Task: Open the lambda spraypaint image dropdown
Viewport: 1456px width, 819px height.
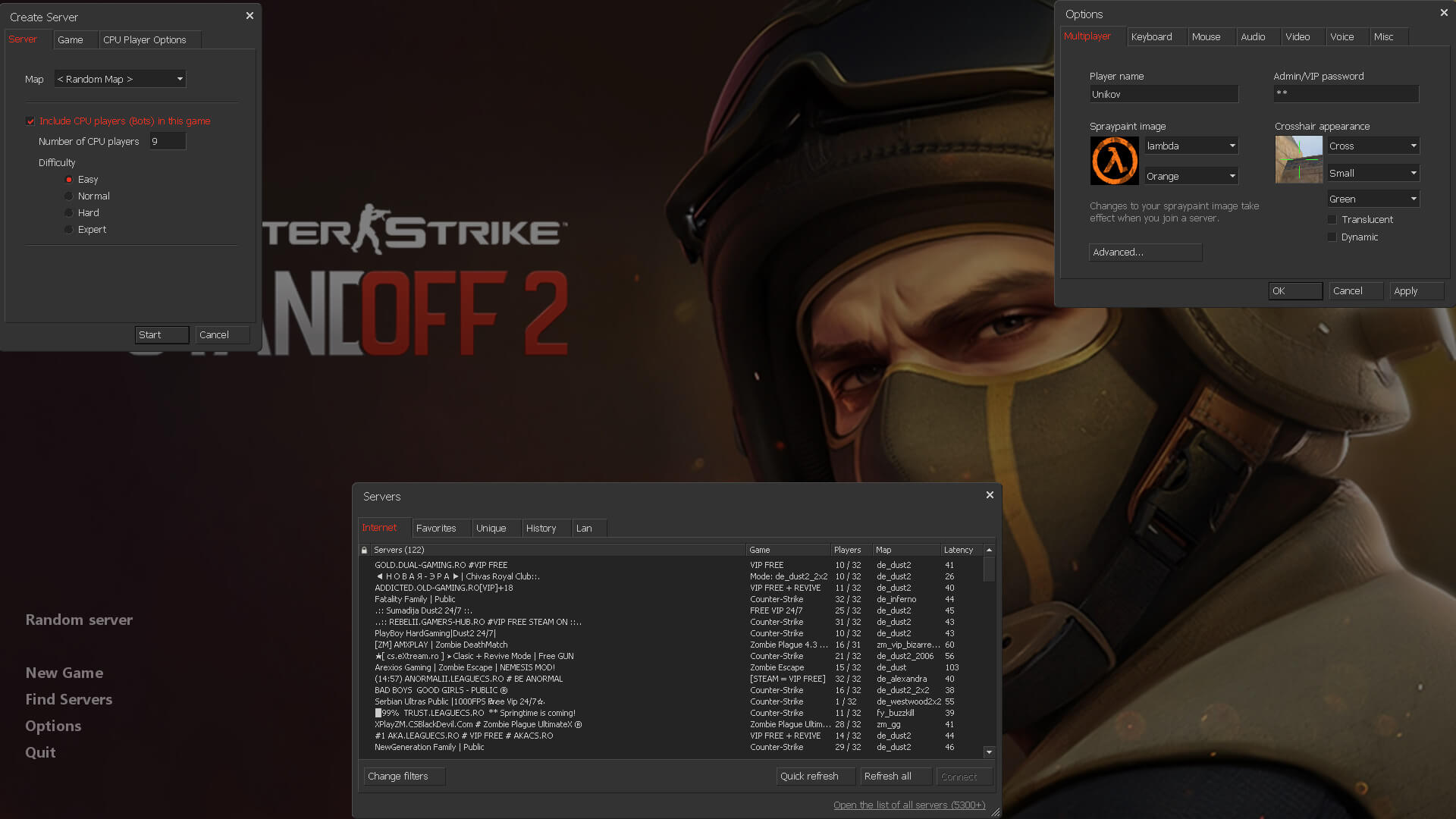Action: tap(1191, 146)
